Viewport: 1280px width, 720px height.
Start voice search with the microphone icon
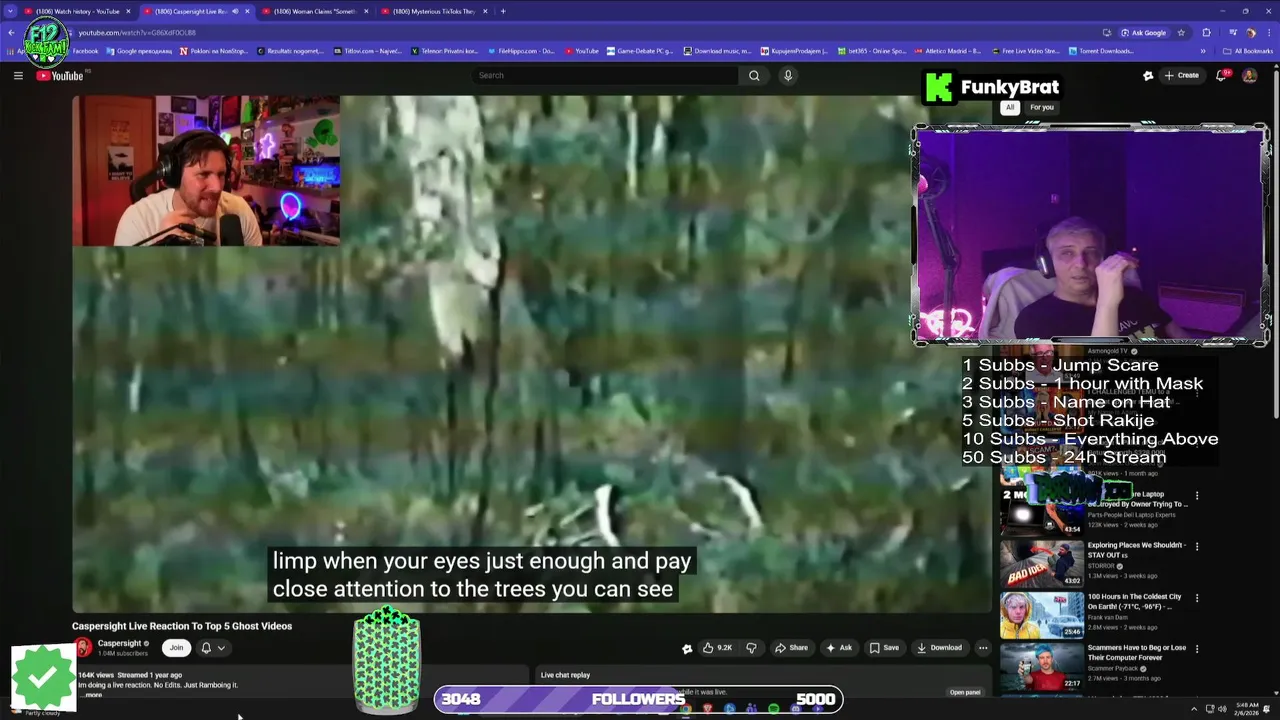click(x=788, y=75)
